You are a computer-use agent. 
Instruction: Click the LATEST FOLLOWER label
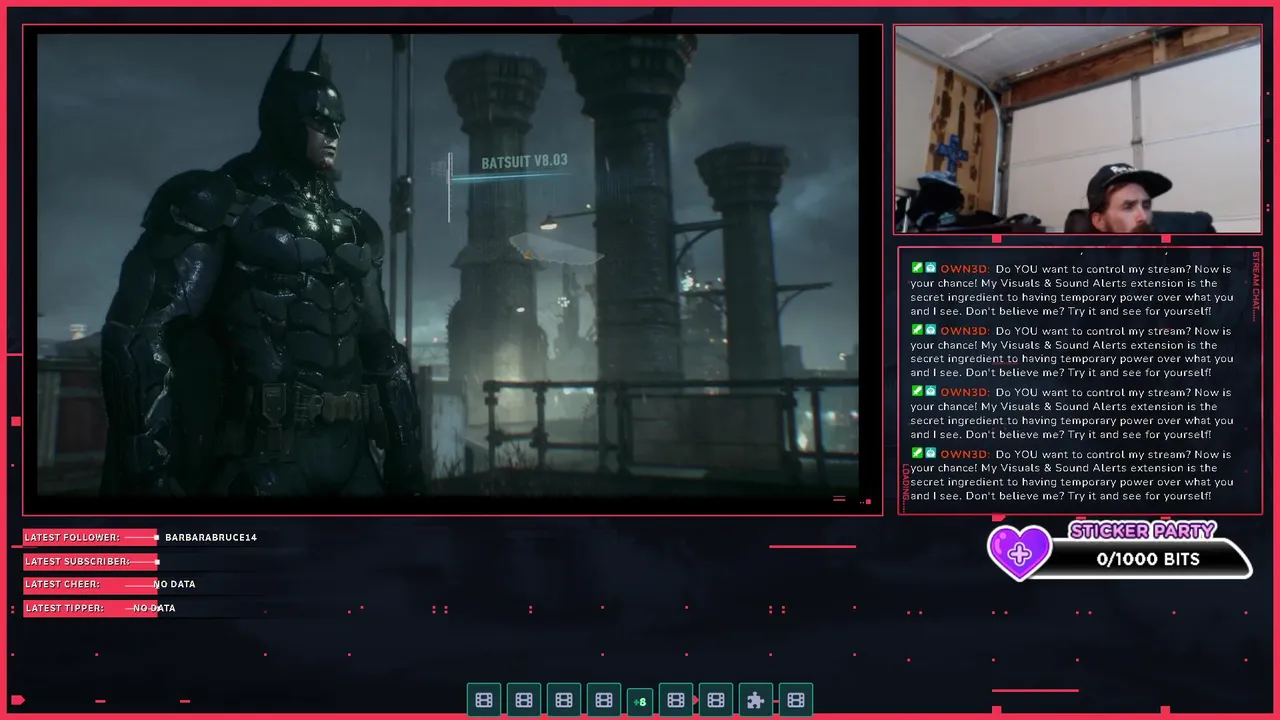pos(72,538)
